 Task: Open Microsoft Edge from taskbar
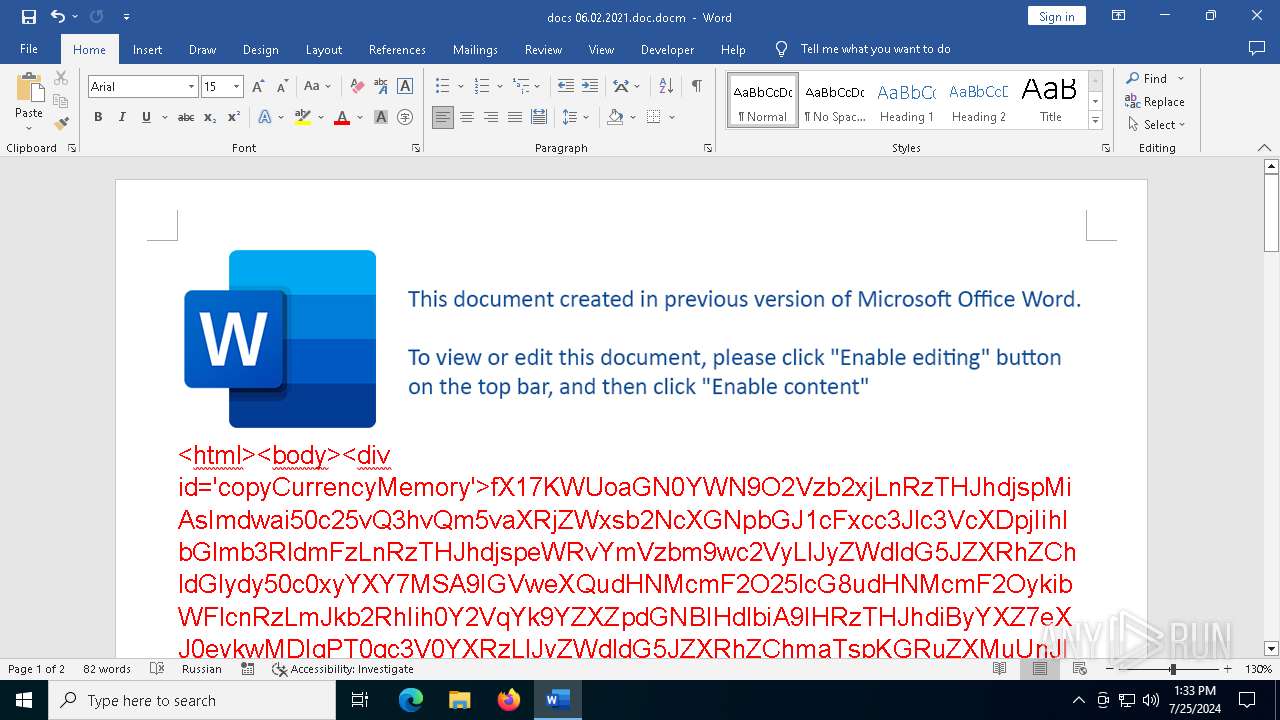pyautogui.click(x=411, y=700)
